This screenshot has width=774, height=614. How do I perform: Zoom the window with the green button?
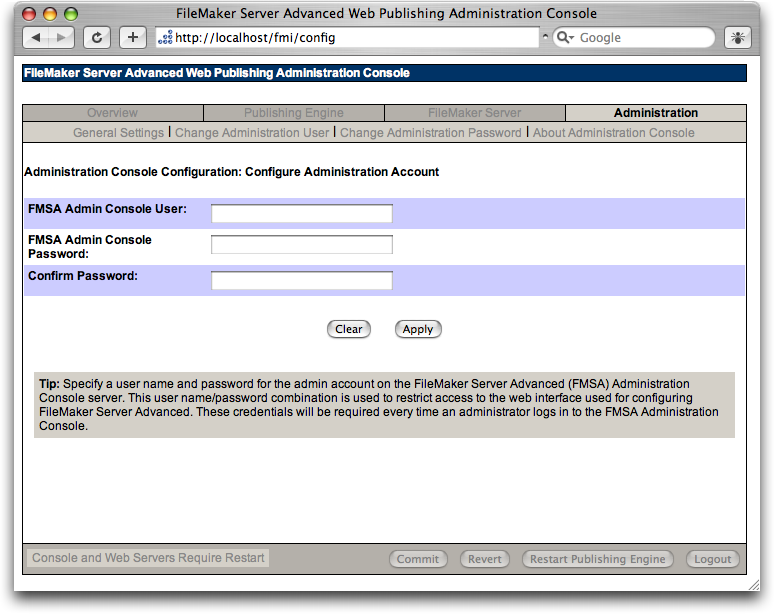(x=71, y=14)
